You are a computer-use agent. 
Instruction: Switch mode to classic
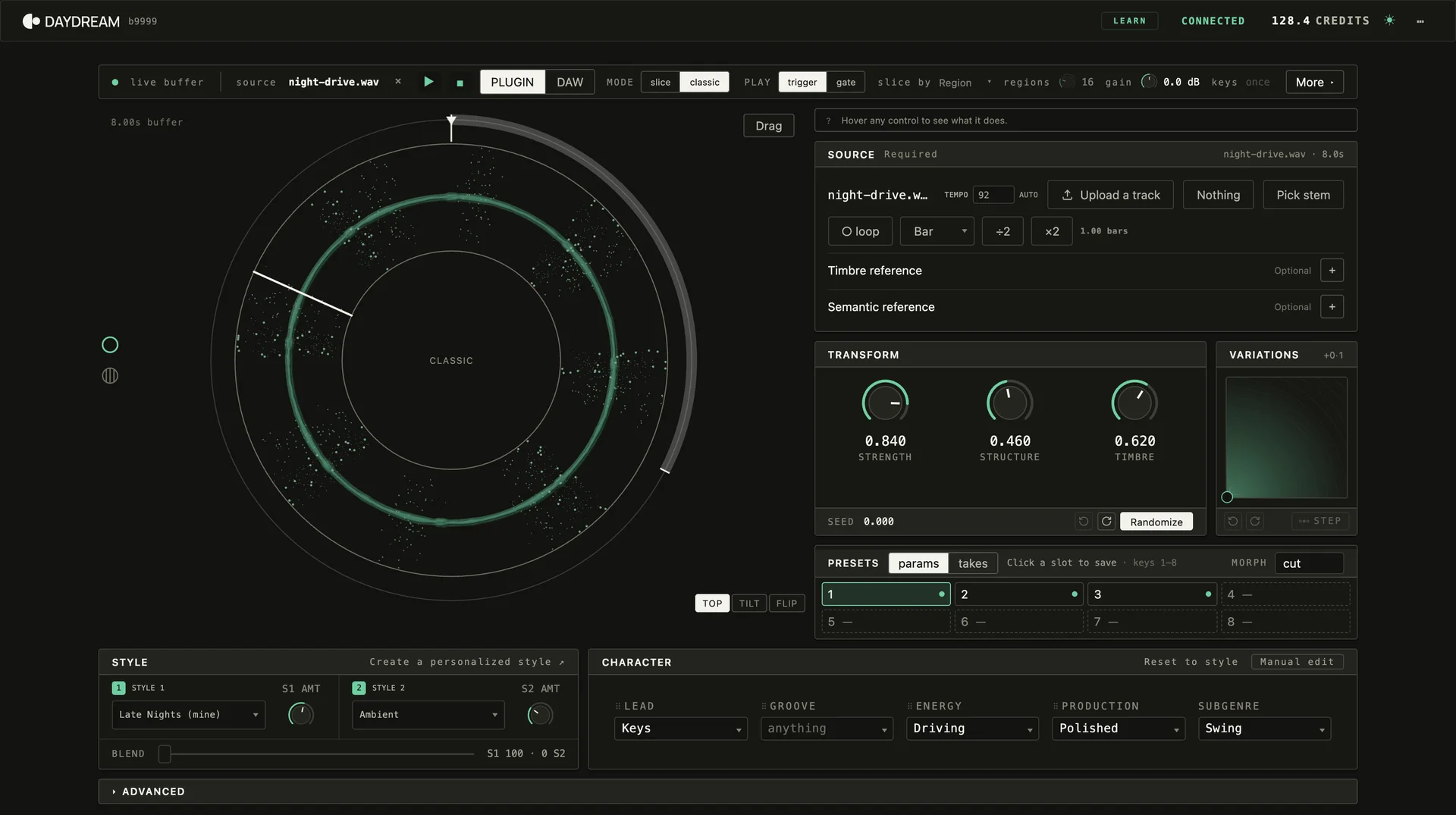[x=704, y=82]
